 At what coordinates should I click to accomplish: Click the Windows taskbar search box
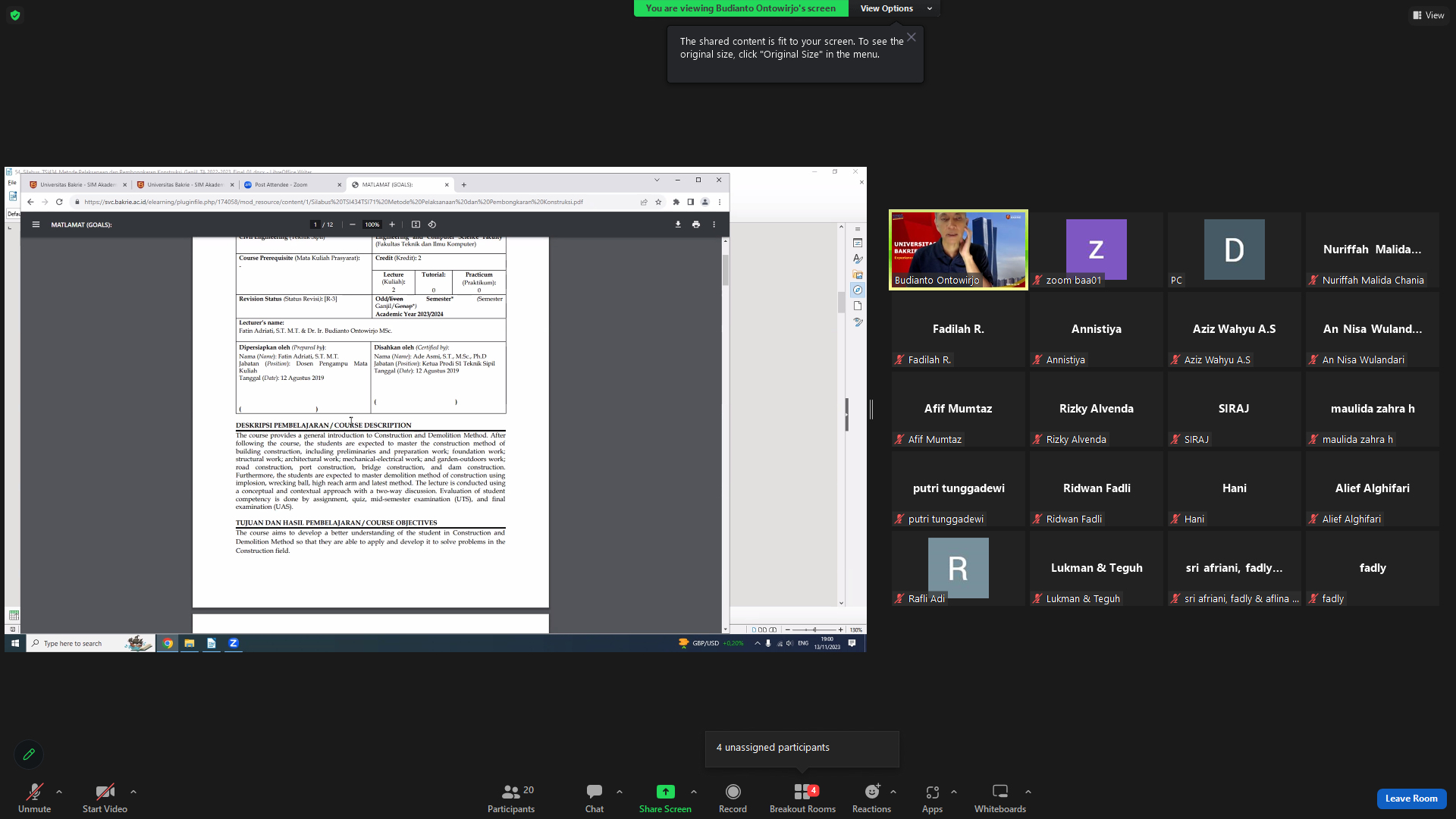tap(91, 643)
